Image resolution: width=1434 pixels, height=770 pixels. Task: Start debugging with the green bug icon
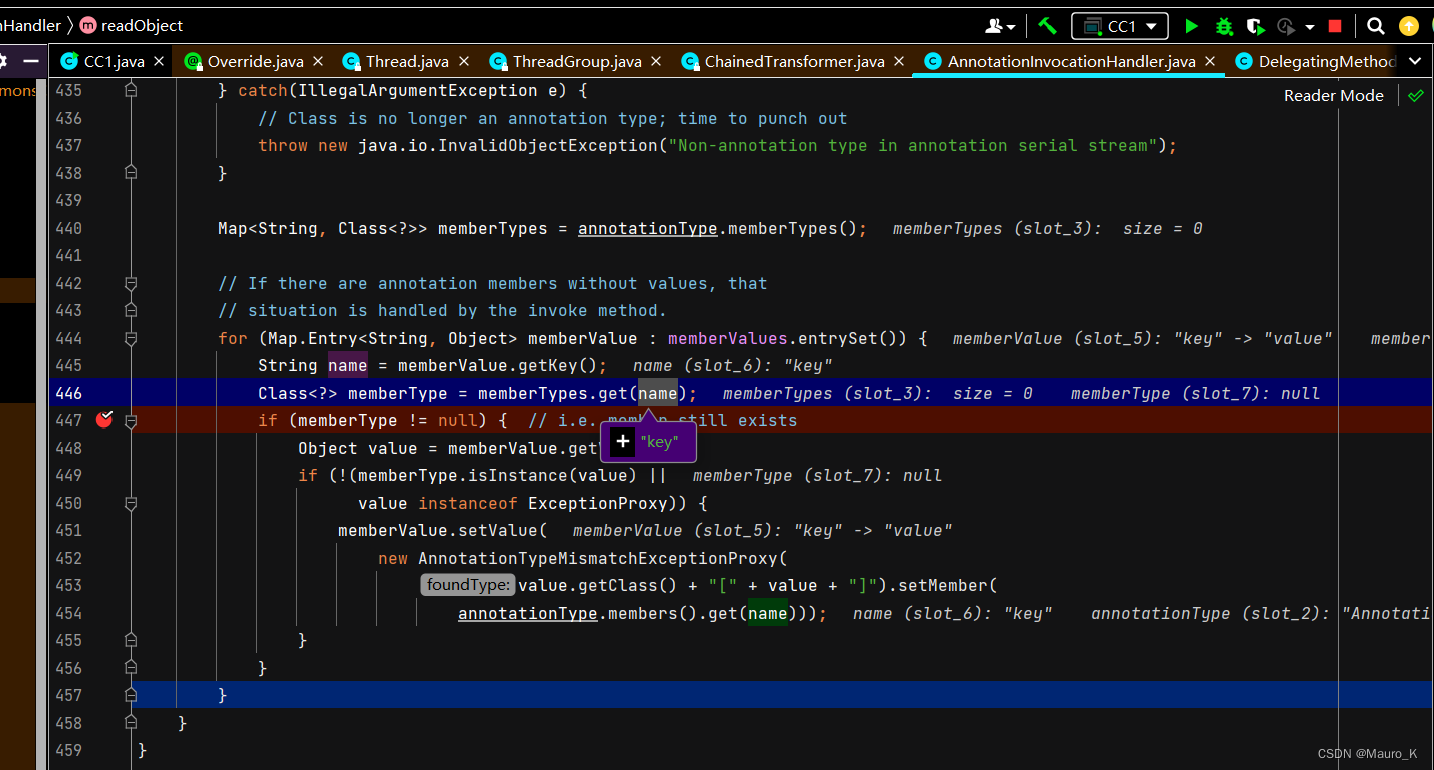point(1224,26)
